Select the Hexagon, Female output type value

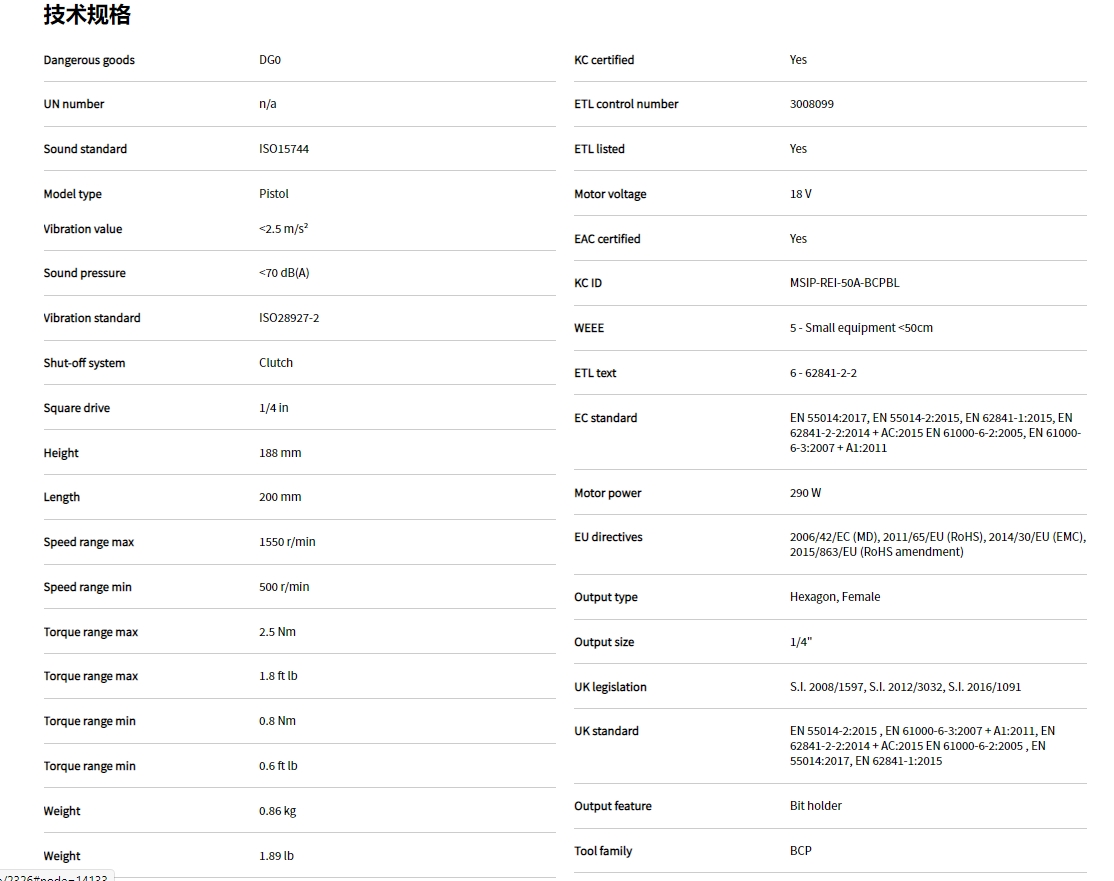tap(835, 597)
